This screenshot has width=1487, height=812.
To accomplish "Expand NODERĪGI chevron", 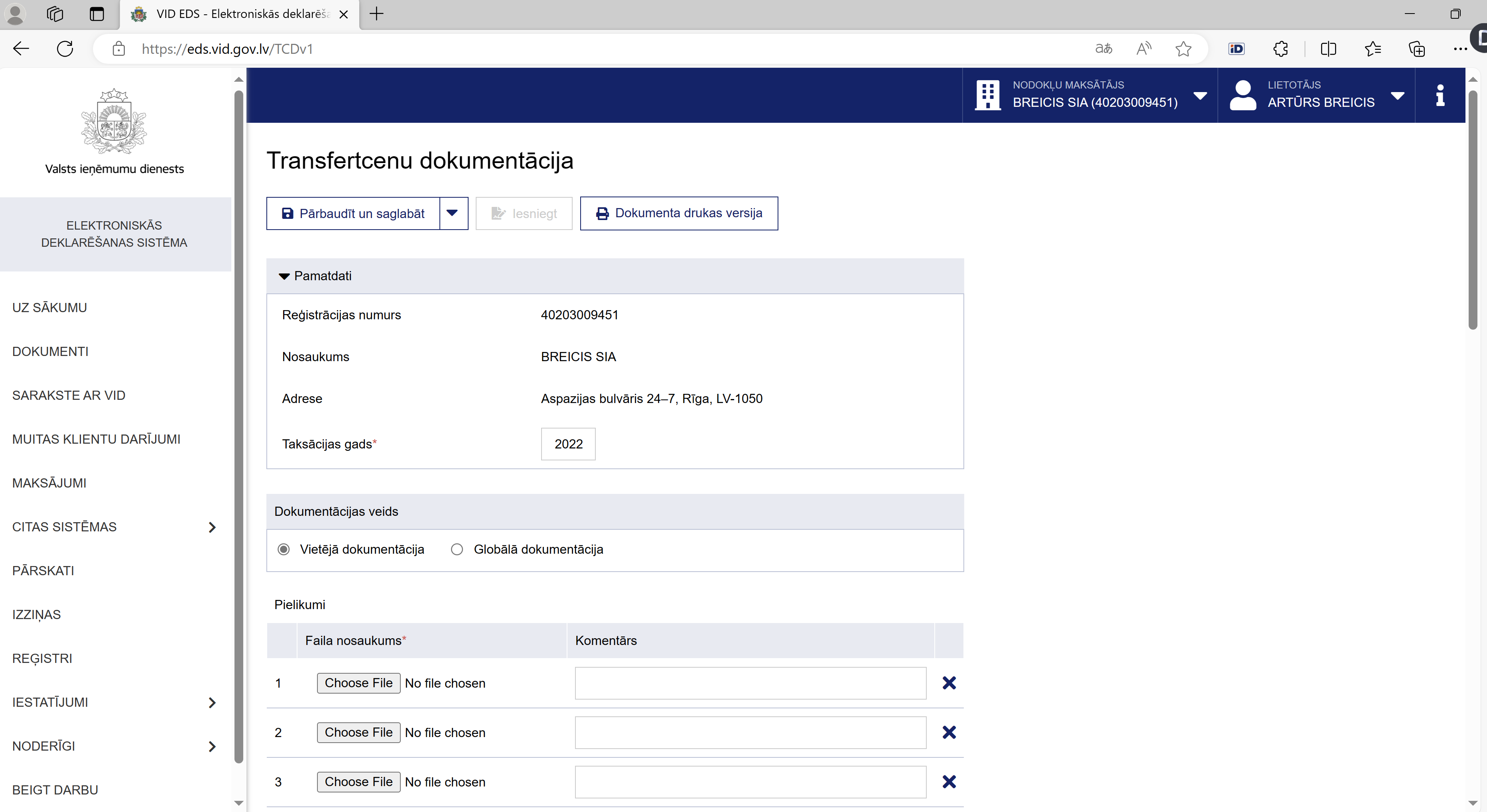I will [x=212, y=747].
